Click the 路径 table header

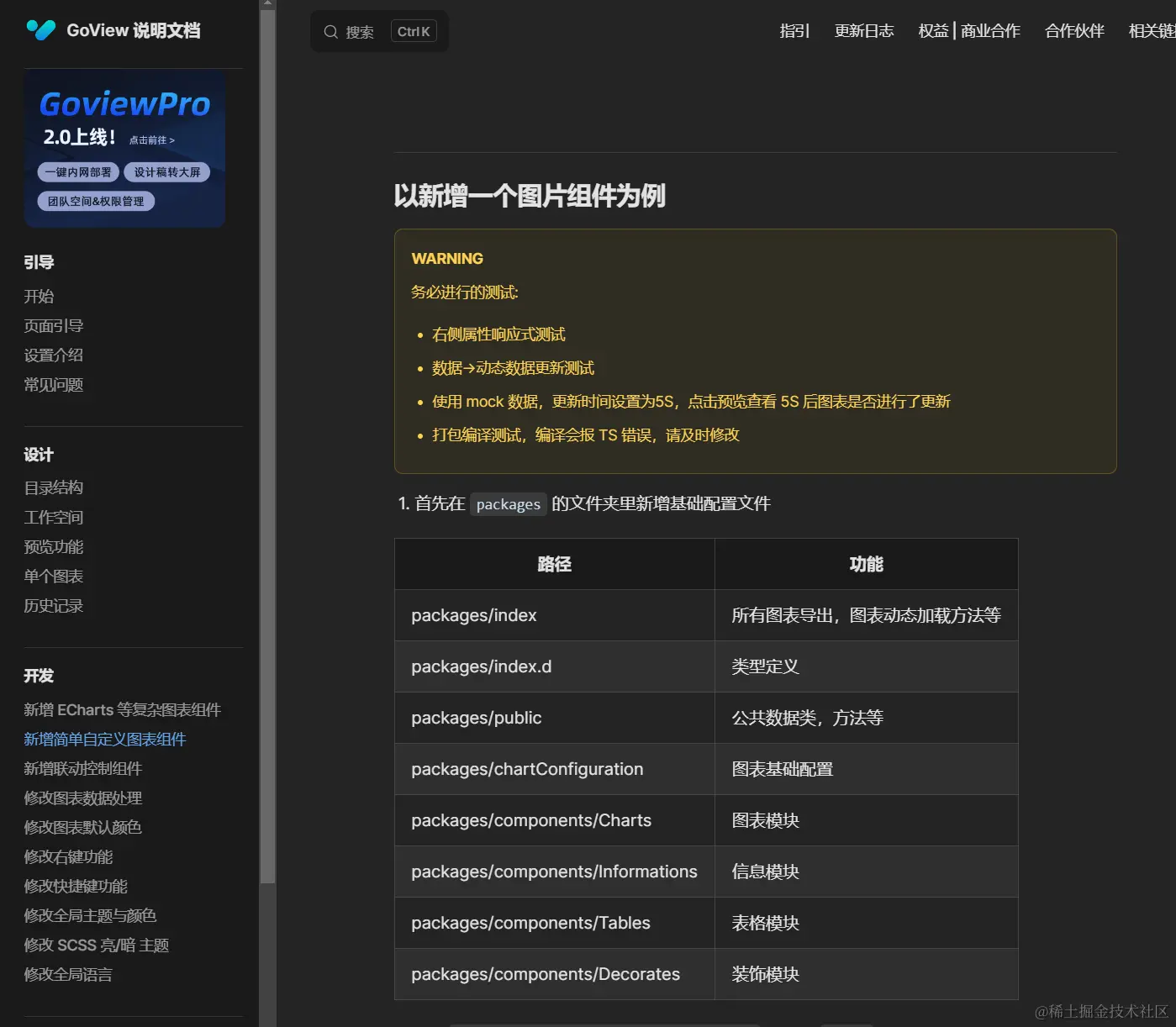coord(555,564)
